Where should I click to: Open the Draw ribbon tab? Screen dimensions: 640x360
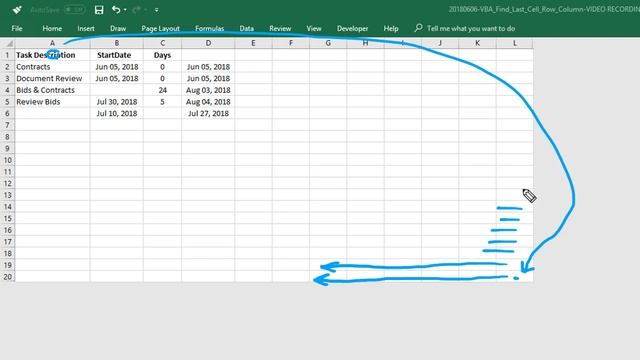(118, 28)
